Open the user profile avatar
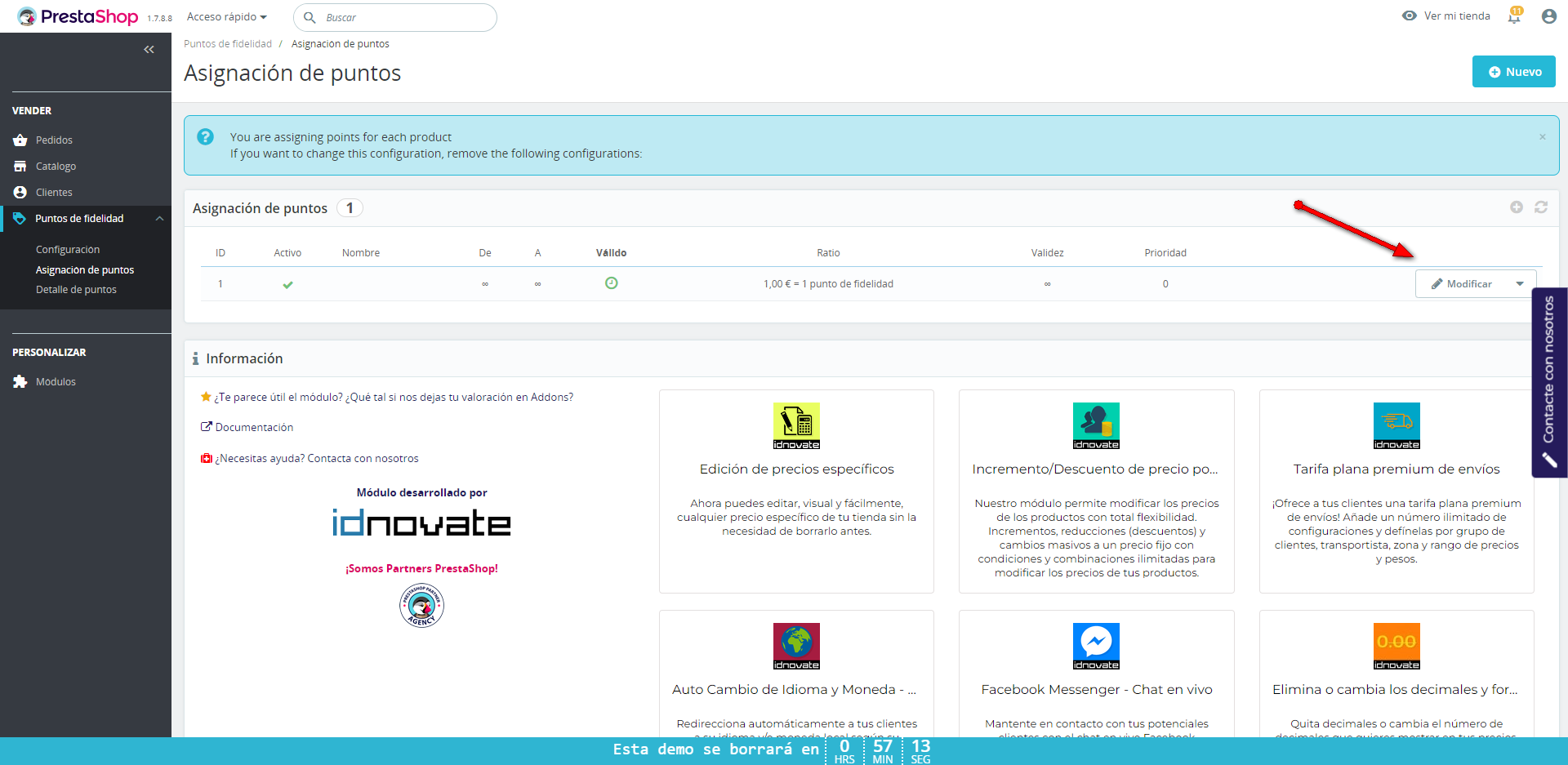The image size is (1568, 765). coord(1548,16)
